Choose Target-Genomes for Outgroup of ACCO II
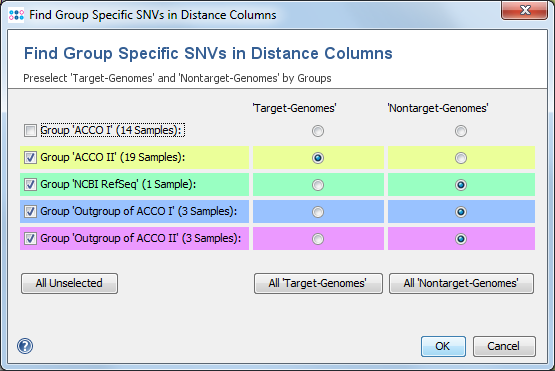The image size is (555, 371). 318,239
